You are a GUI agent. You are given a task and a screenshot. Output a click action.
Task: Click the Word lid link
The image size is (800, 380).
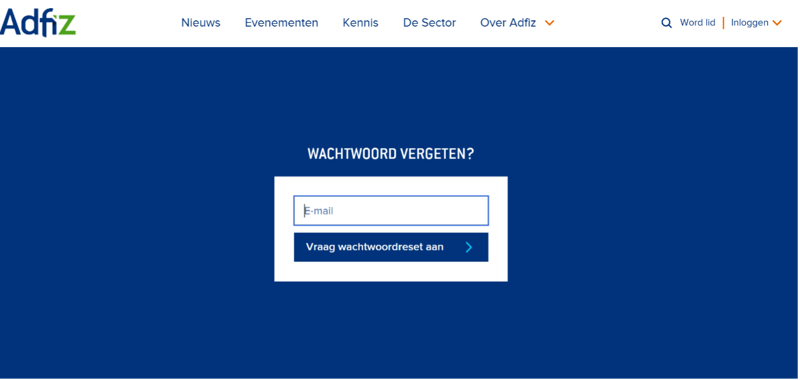click(x=697, y=23)
